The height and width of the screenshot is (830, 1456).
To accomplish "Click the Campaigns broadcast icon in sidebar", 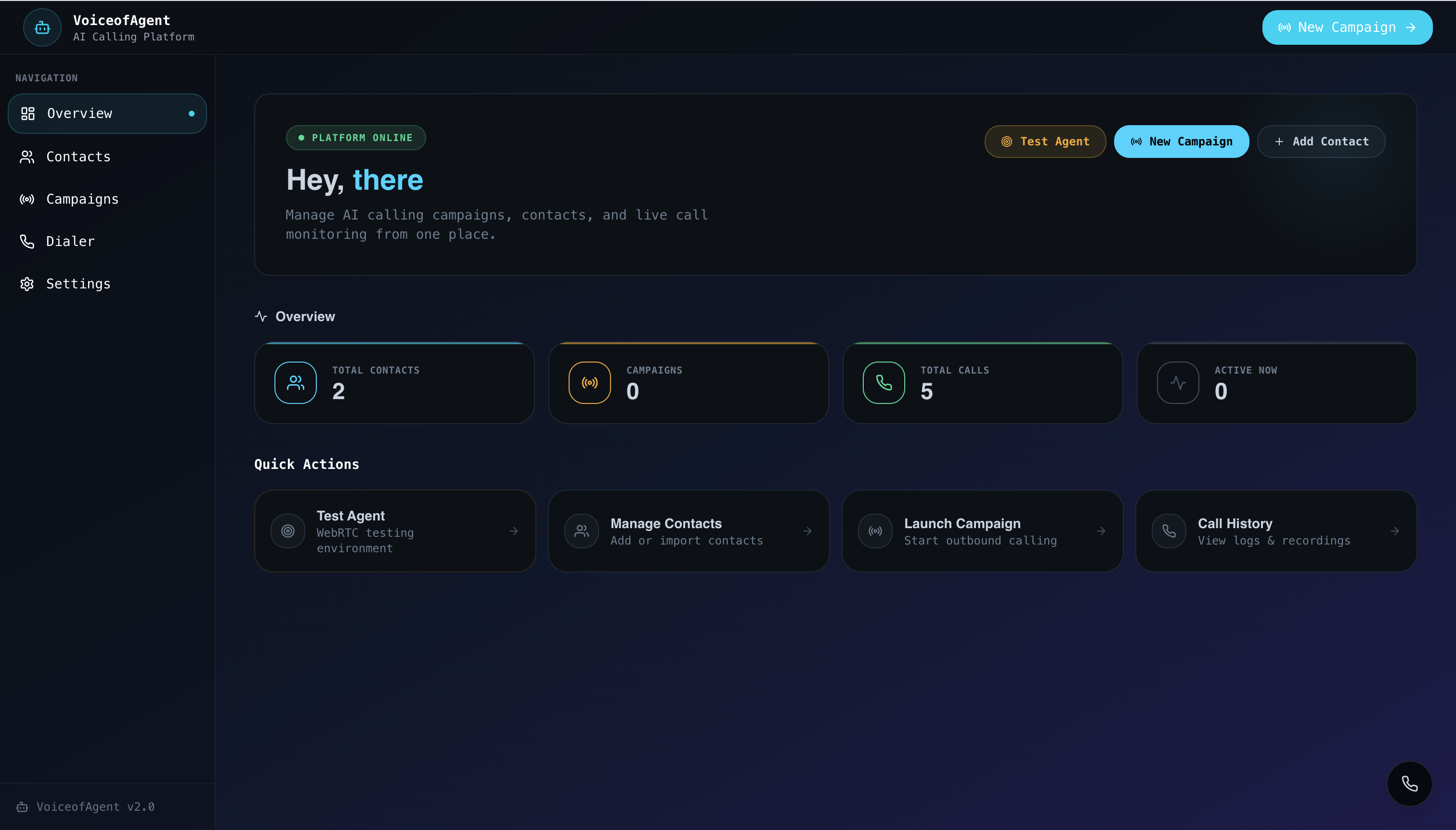I will coord(27,199).
